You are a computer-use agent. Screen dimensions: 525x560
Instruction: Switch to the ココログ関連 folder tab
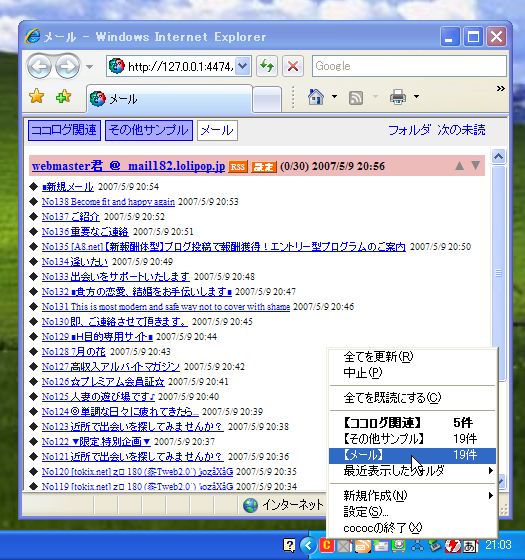pos(64,130)
